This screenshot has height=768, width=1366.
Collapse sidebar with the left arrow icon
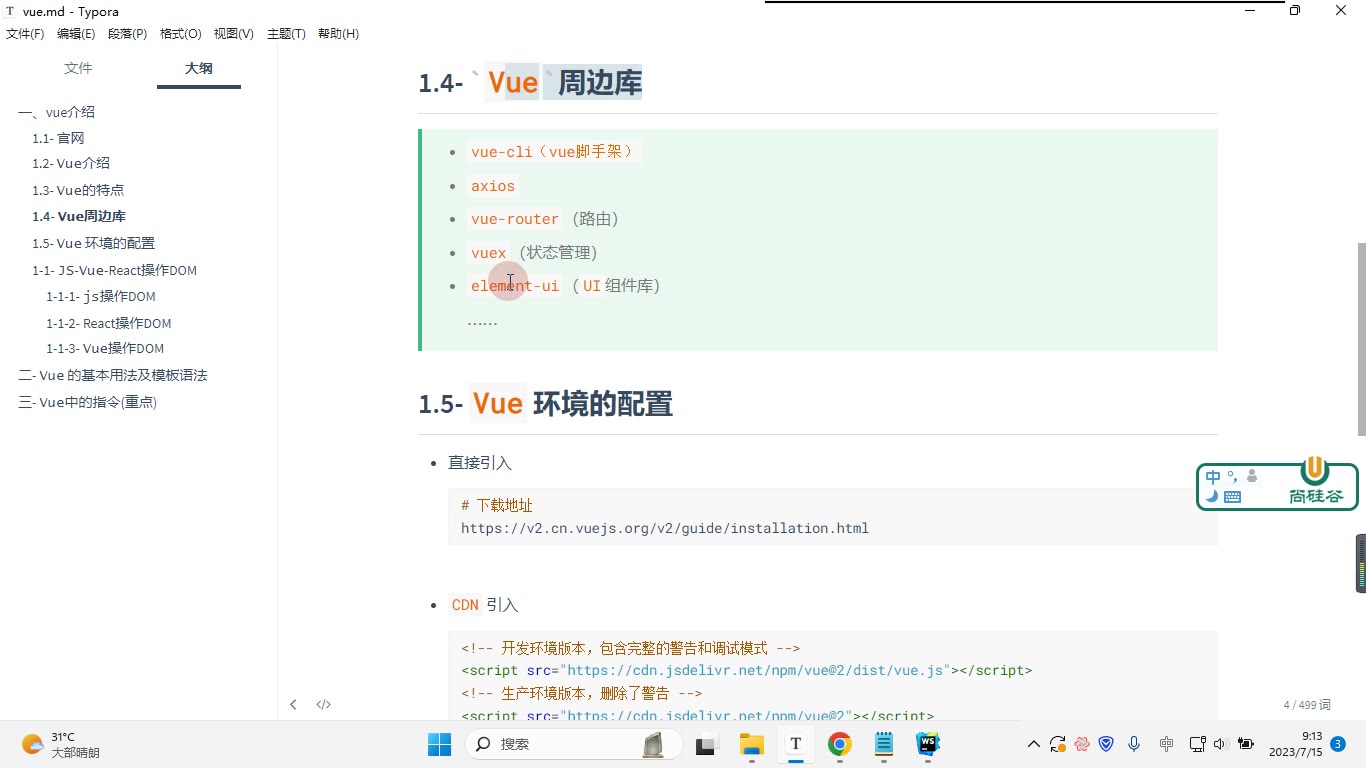(293, 704)
